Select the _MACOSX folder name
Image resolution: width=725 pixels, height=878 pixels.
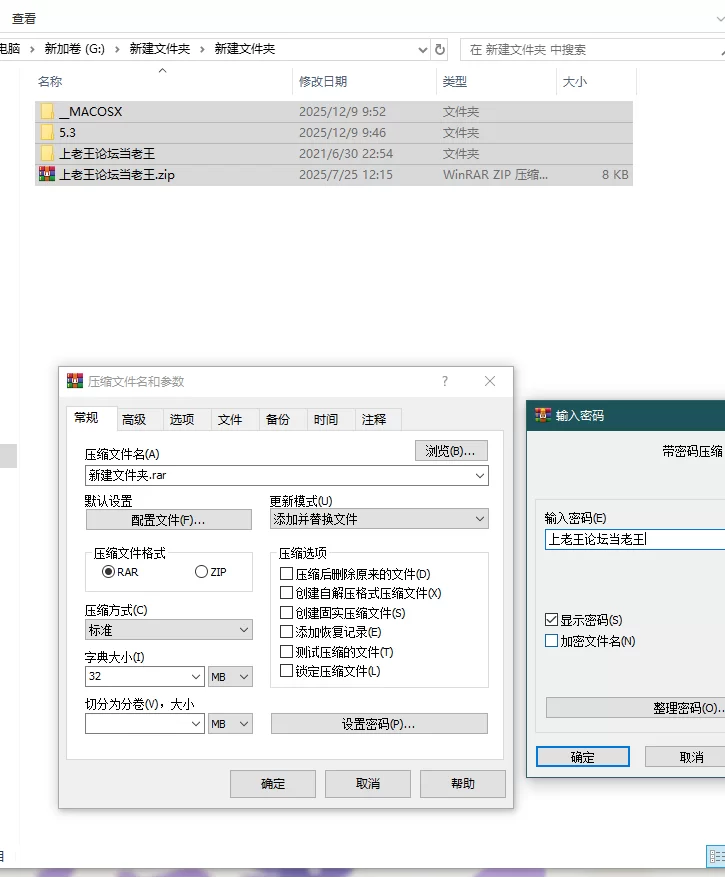tap(91, 111)
